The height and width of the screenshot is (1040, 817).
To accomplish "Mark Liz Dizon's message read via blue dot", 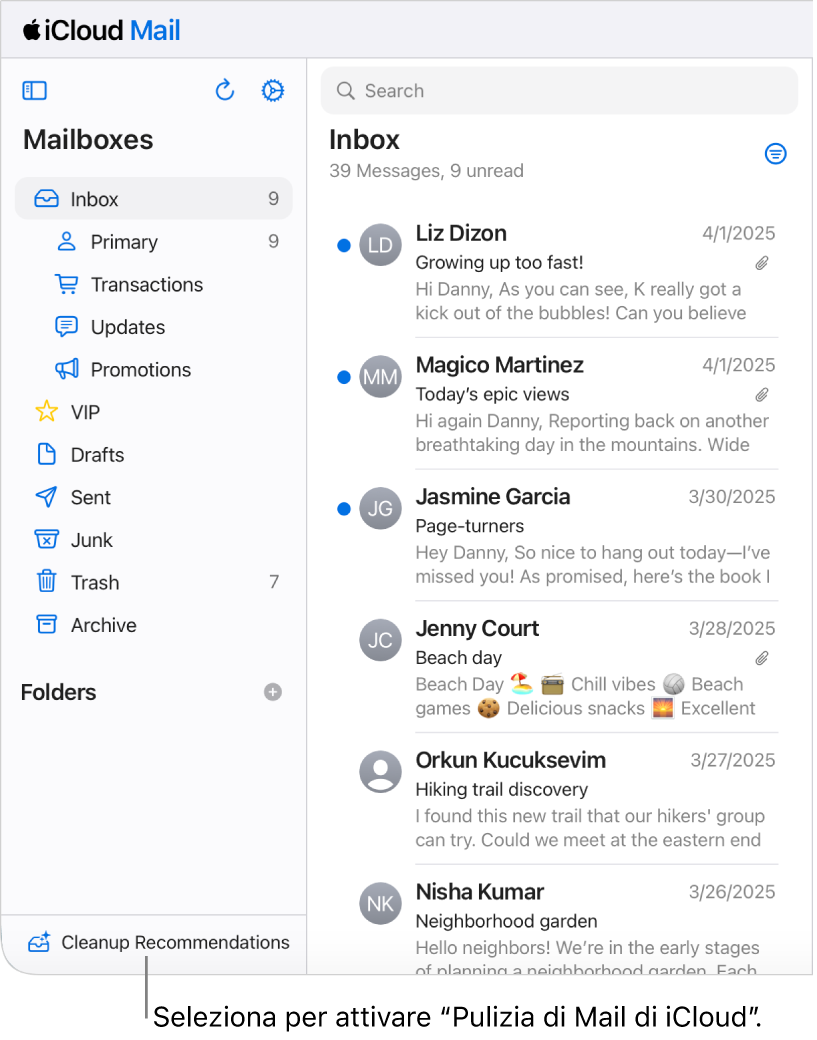I will point(343,245).
